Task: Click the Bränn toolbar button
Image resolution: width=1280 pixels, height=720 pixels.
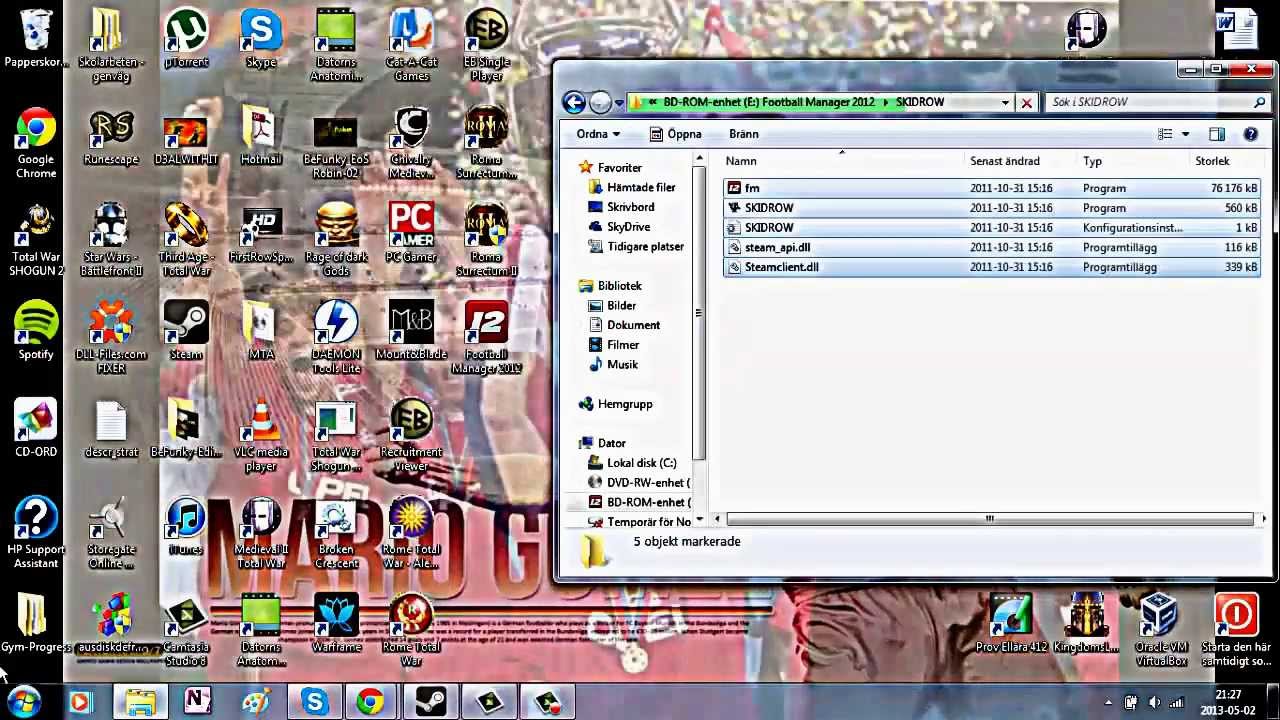Action: tap(744, 134)
